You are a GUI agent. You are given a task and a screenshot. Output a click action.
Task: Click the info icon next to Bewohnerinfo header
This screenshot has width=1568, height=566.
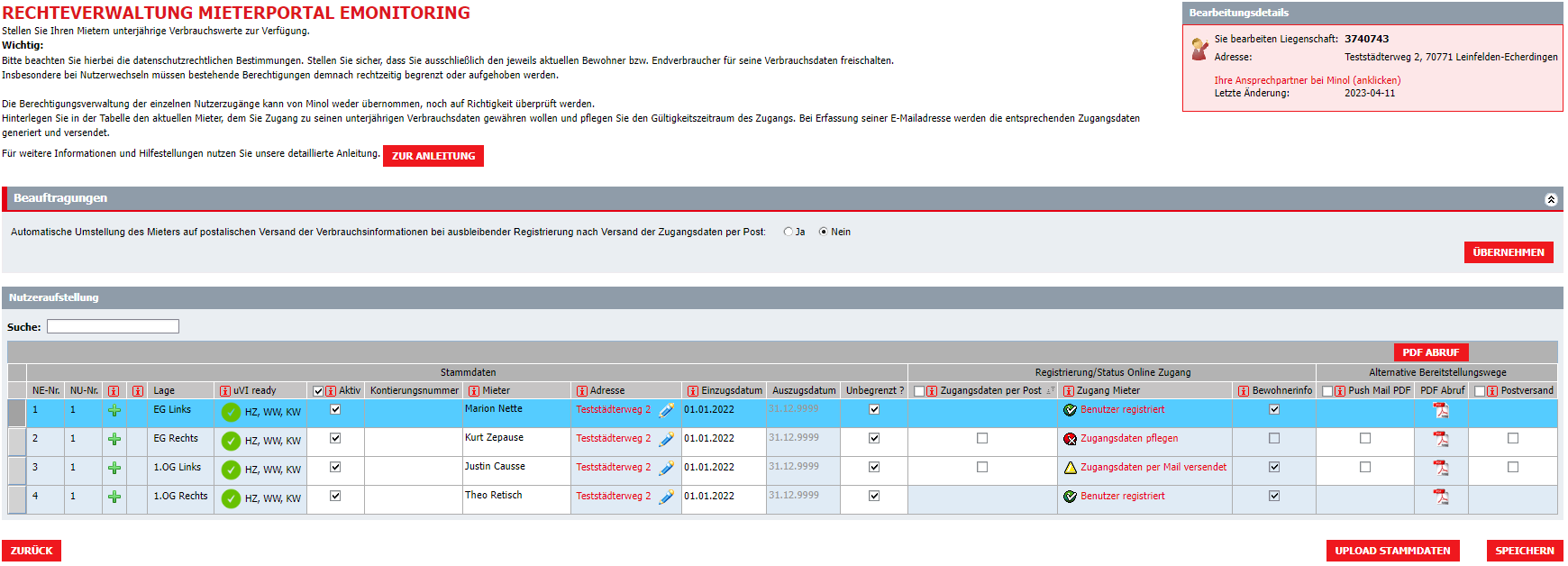coord(1244,391)
